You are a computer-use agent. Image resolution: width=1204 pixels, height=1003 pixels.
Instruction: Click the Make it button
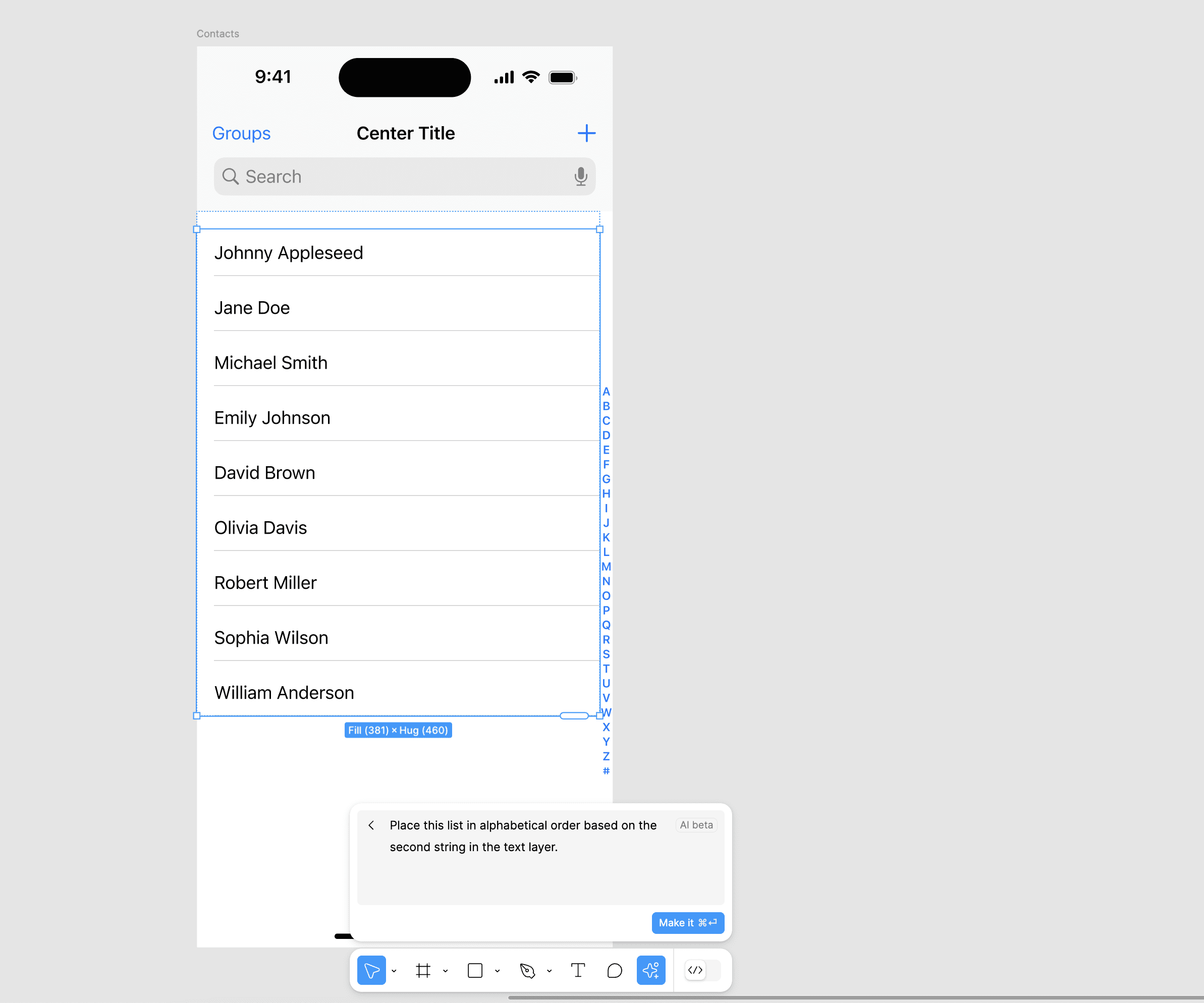687,923
